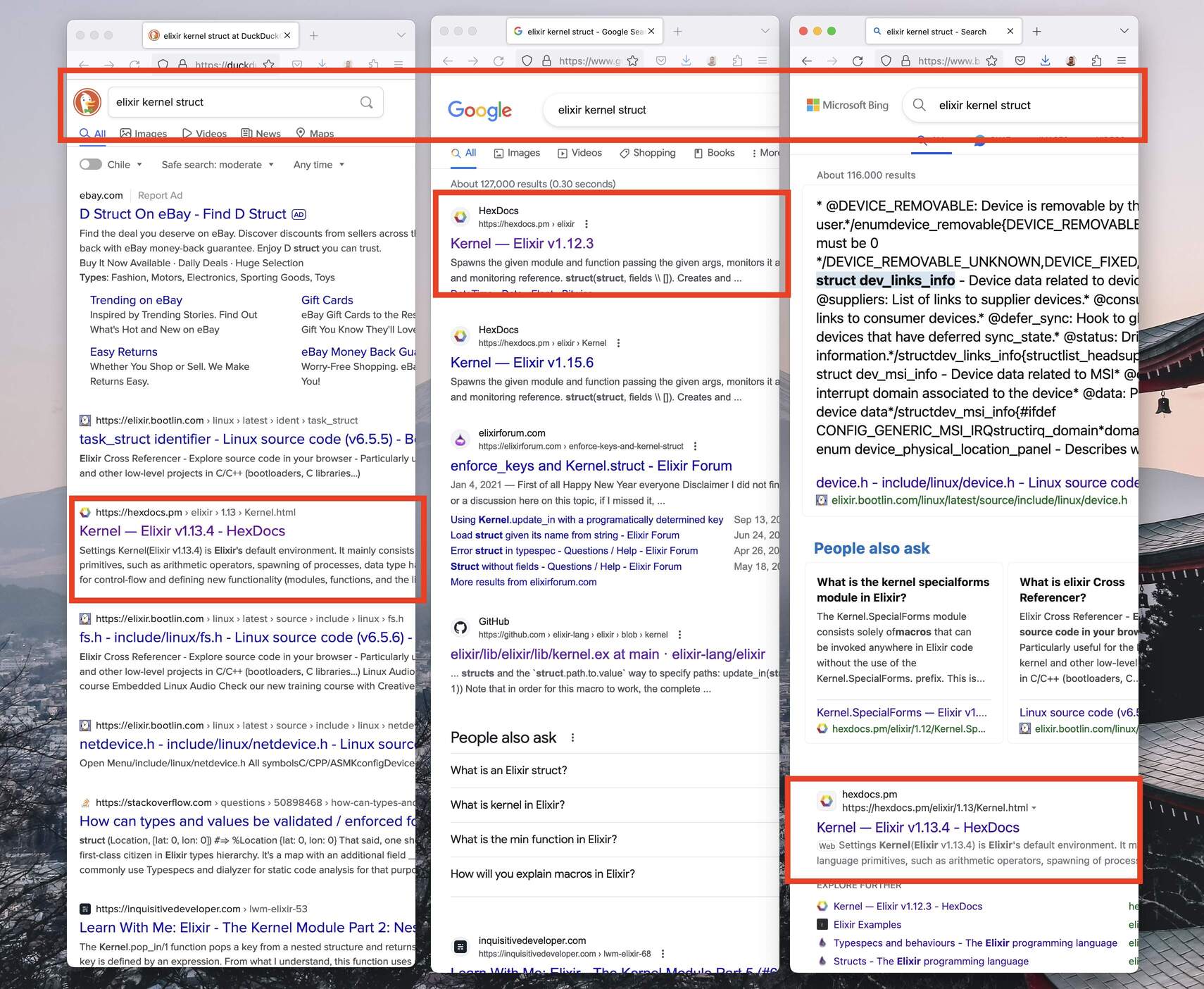
Task: Click the bookmark star in DuckDuckGo window address bar
Action: (x=268, y=64)
